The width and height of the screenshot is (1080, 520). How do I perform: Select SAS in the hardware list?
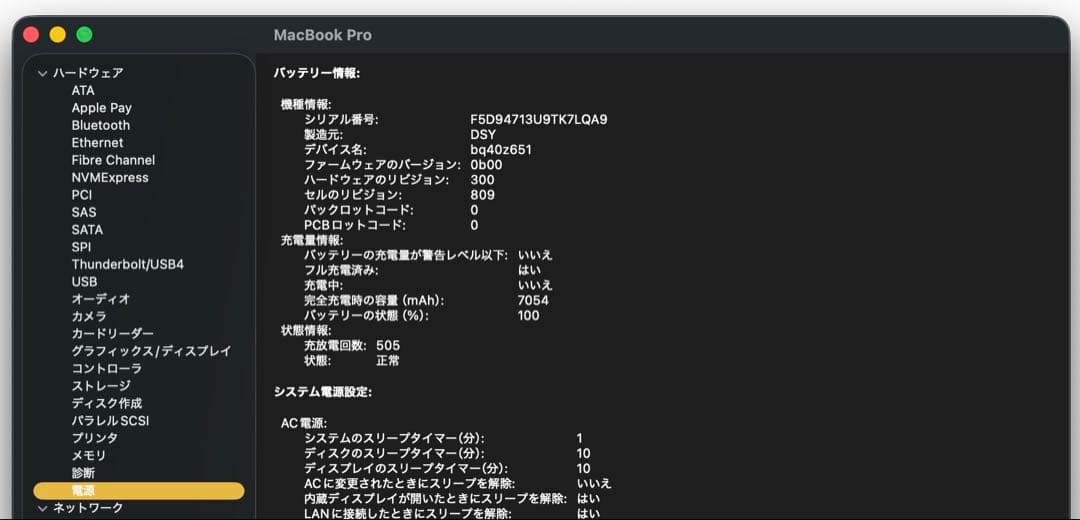[83, 212]
